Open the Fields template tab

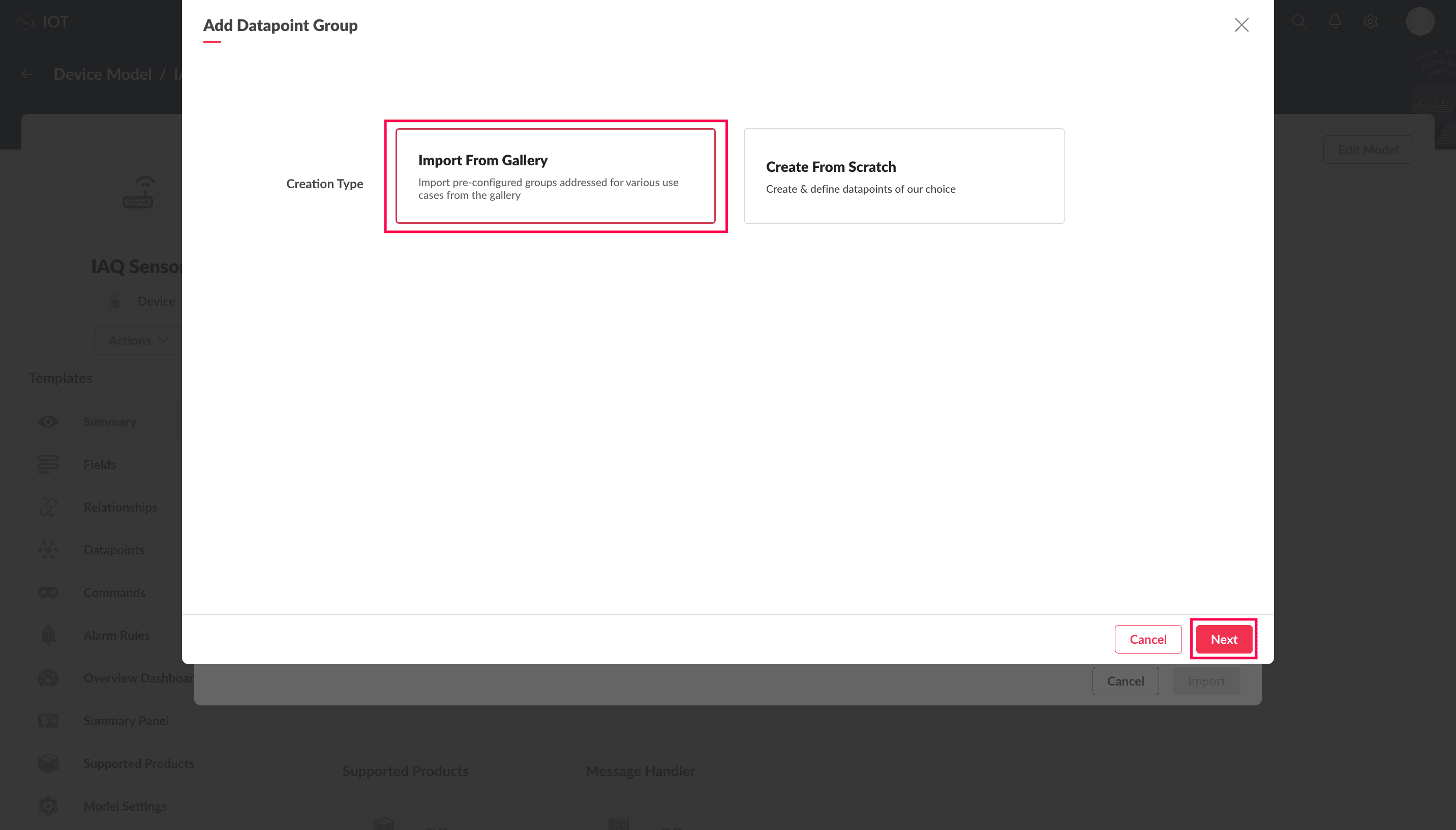[x=100, y=465]
